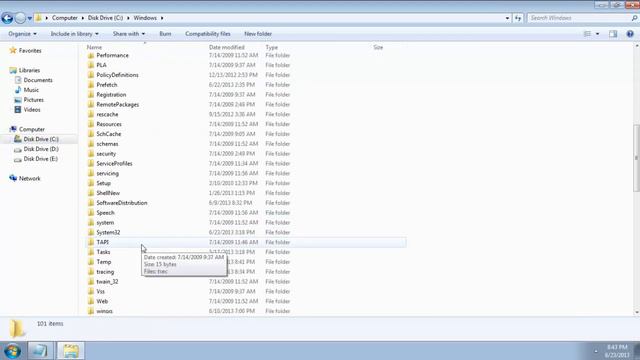Select the ServiceProfiles folder icon
The width and height of the screenshot is (640, 360).
tap(91, 163)
